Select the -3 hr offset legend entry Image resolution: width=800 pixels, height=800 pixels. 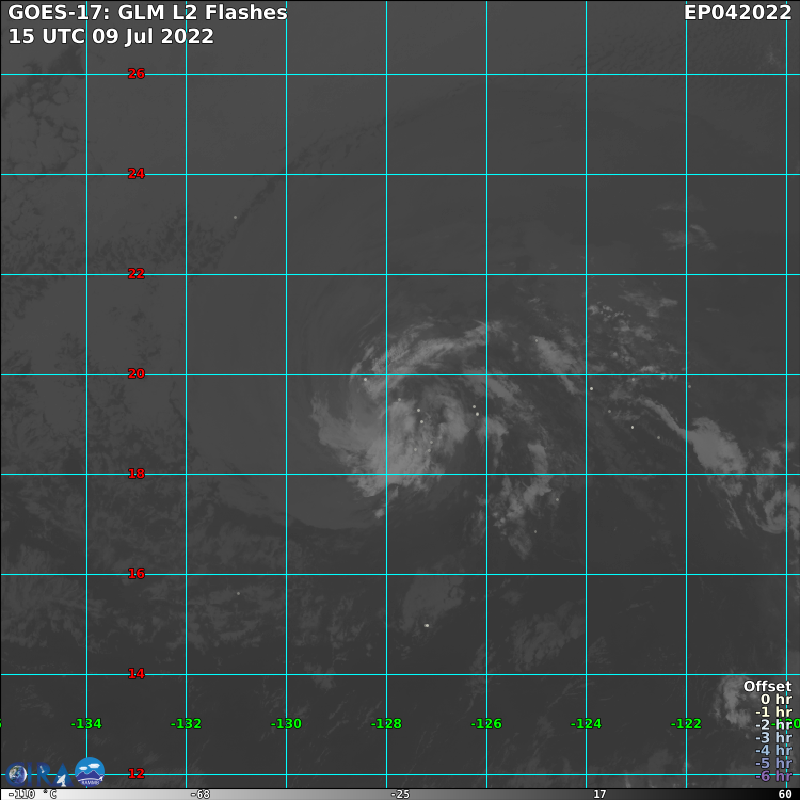[x=773, y=737]
